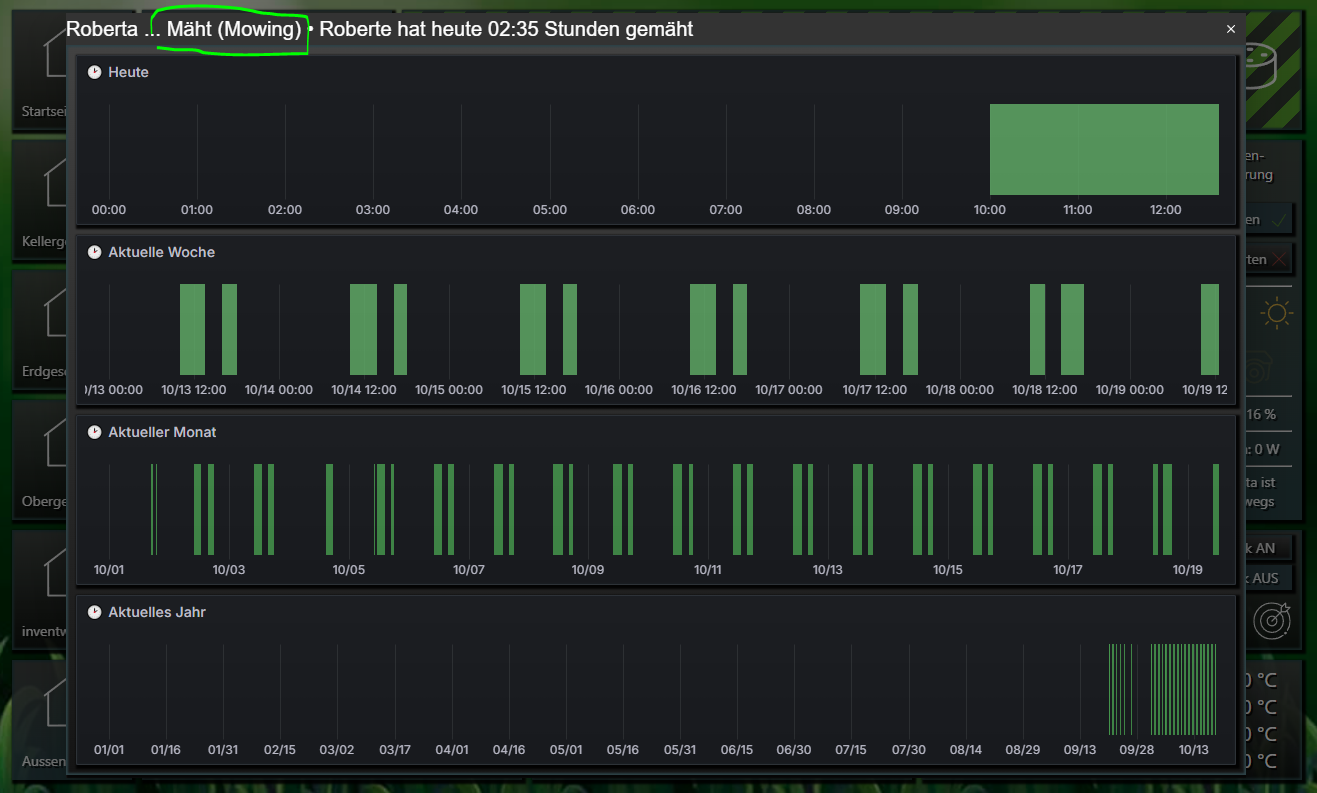Switch on using the AN button
1317x793 pixels.
[x=1267, y=548]
